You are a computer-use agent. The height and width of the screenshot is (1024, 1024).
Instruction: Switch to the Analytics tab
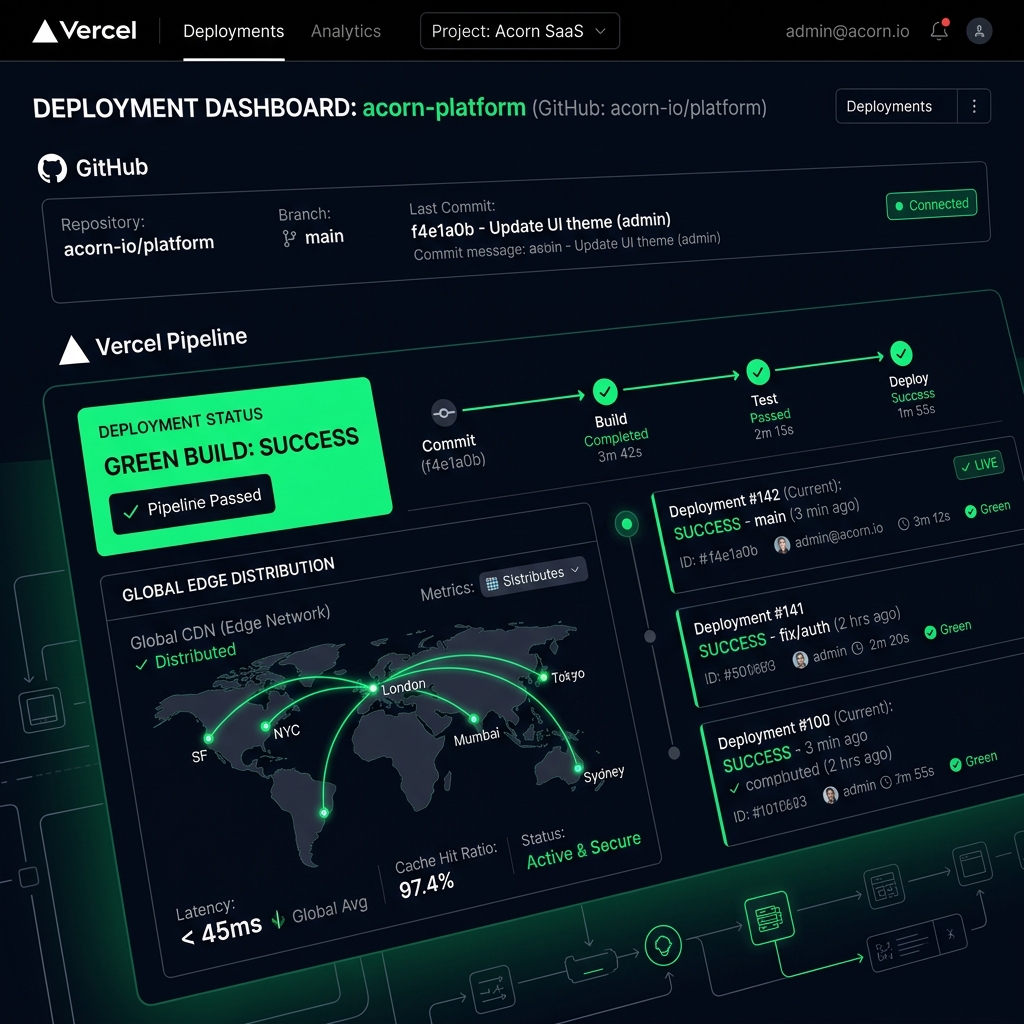pyautogui.click(x=345, y=31)
